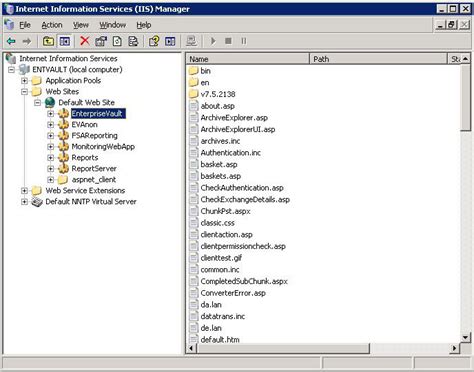
Task: Click the vertical scrollbar thumb
Action: tap(466, 98)
